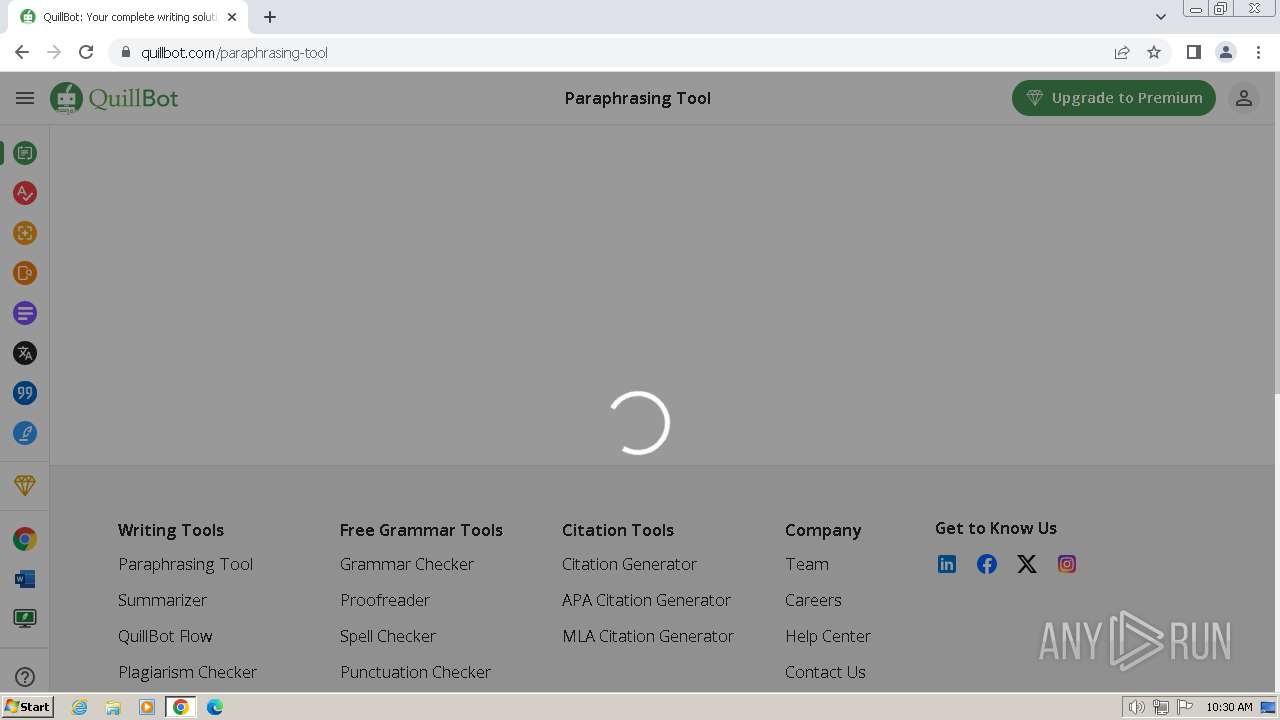Open the tab search dropdown arrow

point(1160,17)
